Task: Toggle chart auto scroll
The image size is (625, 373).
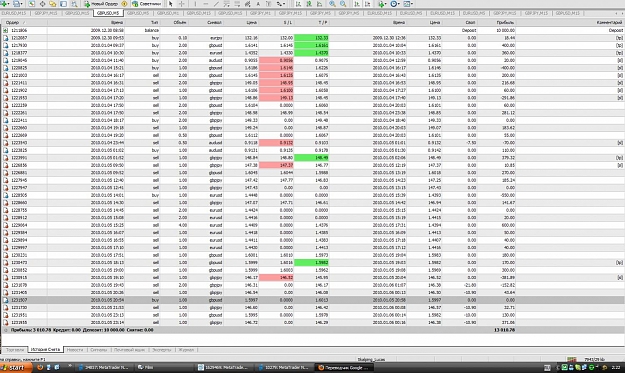Action: point(356,4)
